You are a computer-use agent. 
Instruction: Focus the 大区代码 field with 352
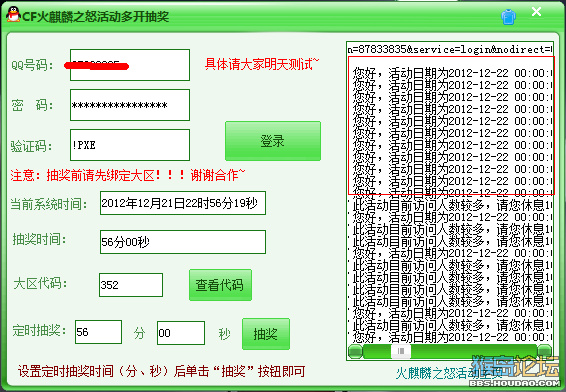tap(131, 285)
